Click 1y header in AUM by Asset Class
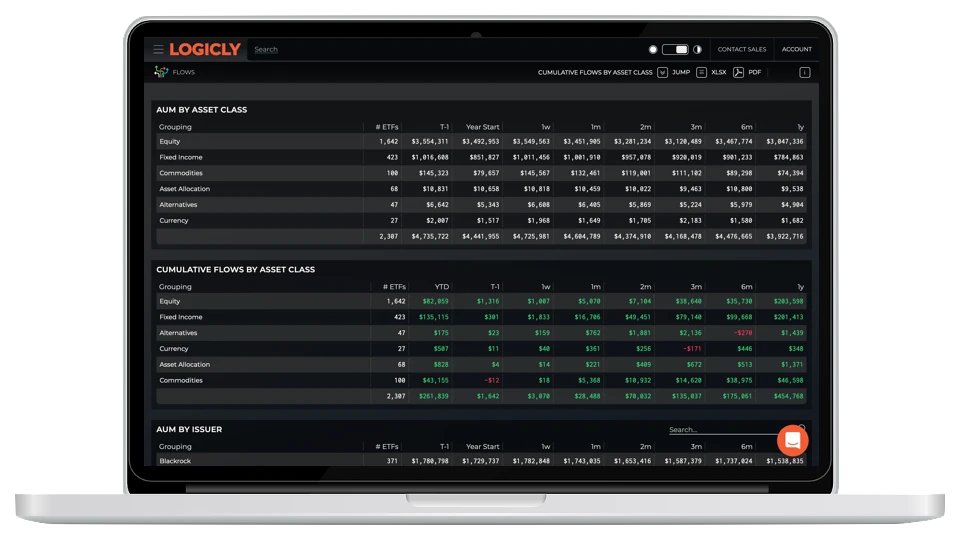This screenshot has height=540, width=960. (800, 127)
